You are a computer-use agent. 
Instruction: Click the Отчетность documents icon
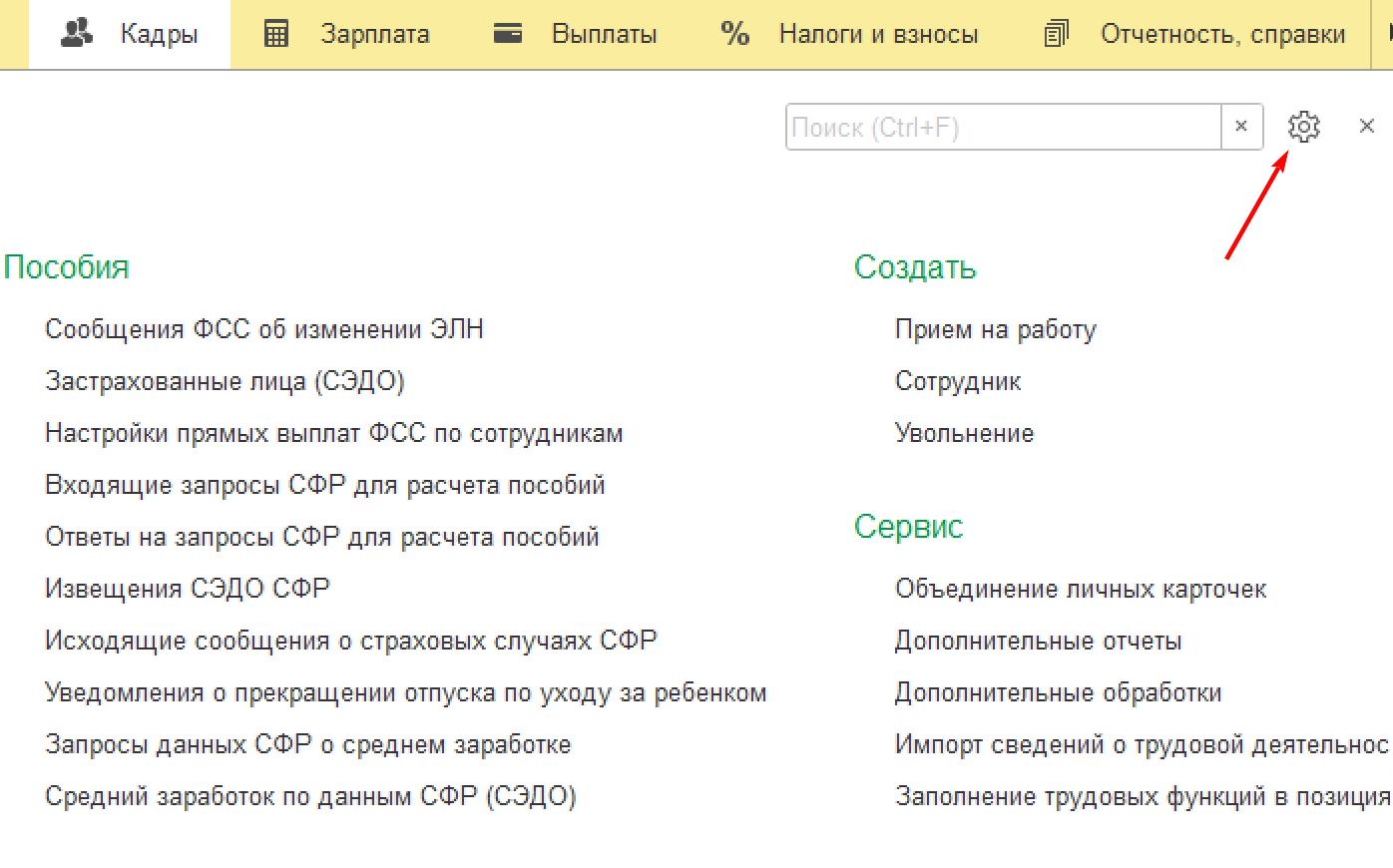[1056, 34]
